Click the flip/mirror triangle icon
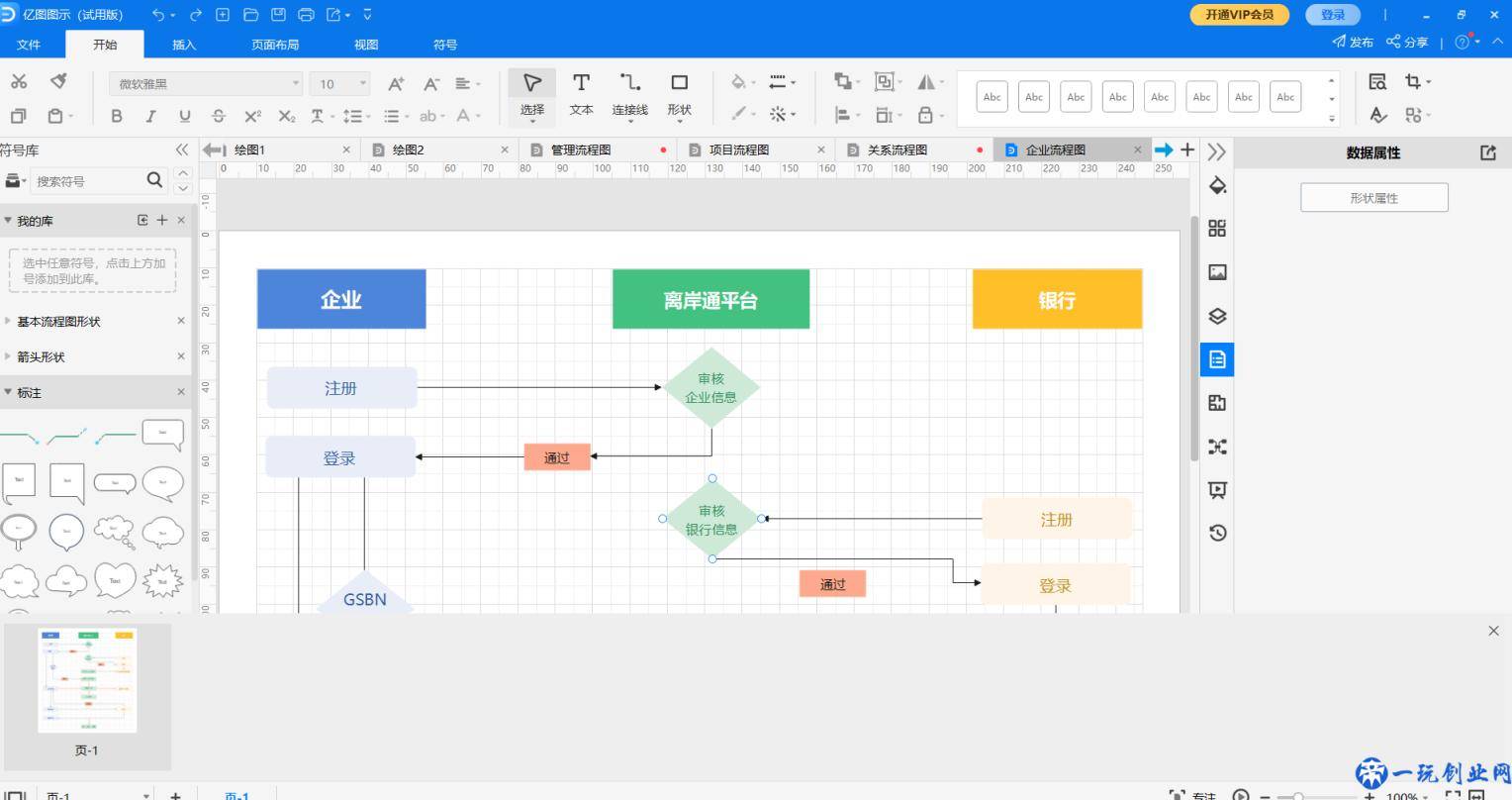 pos(925,82)
